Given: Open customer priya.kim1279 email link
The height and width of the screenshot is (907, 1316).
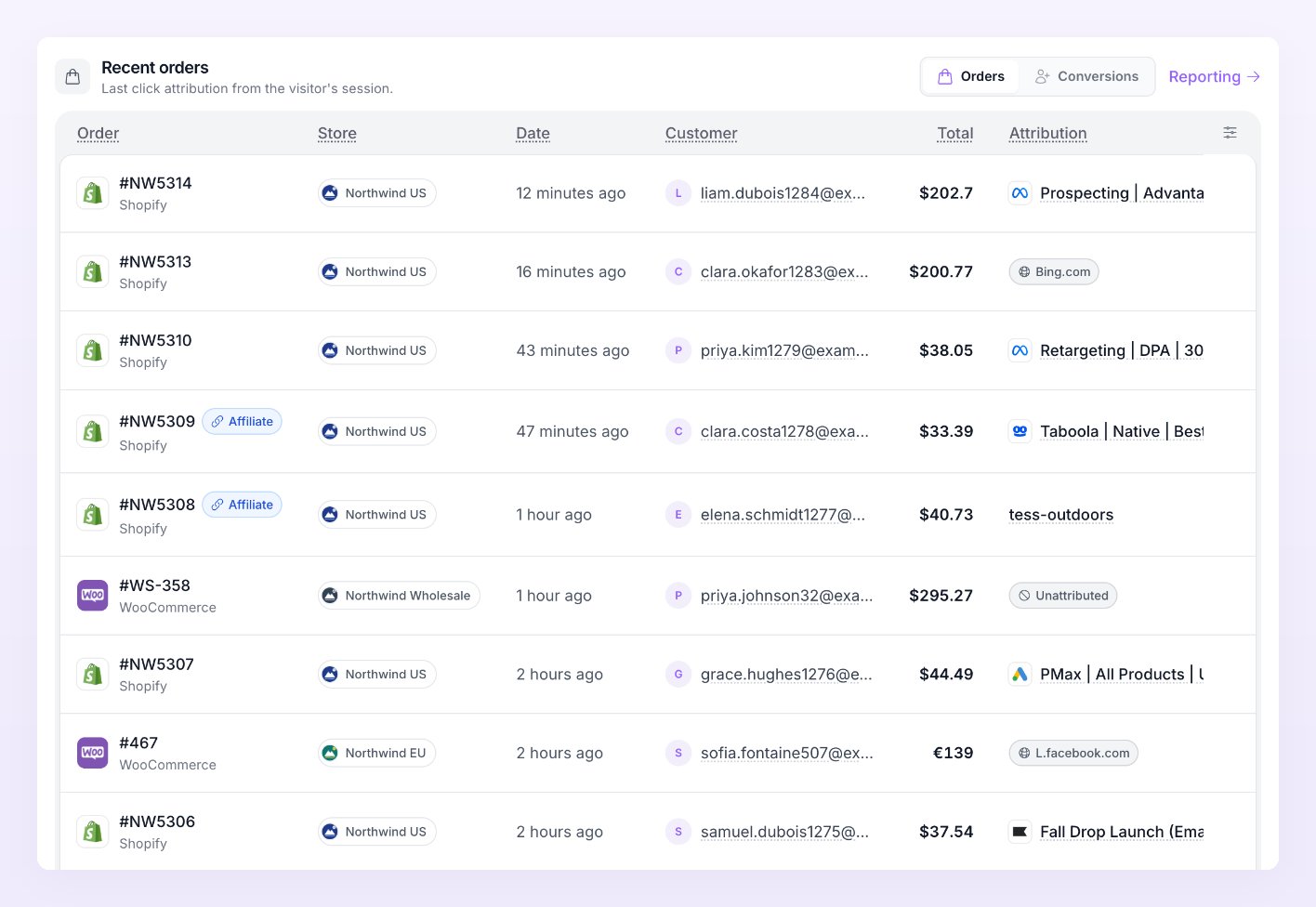Looking at the screenshot, I should click(784, 350).
